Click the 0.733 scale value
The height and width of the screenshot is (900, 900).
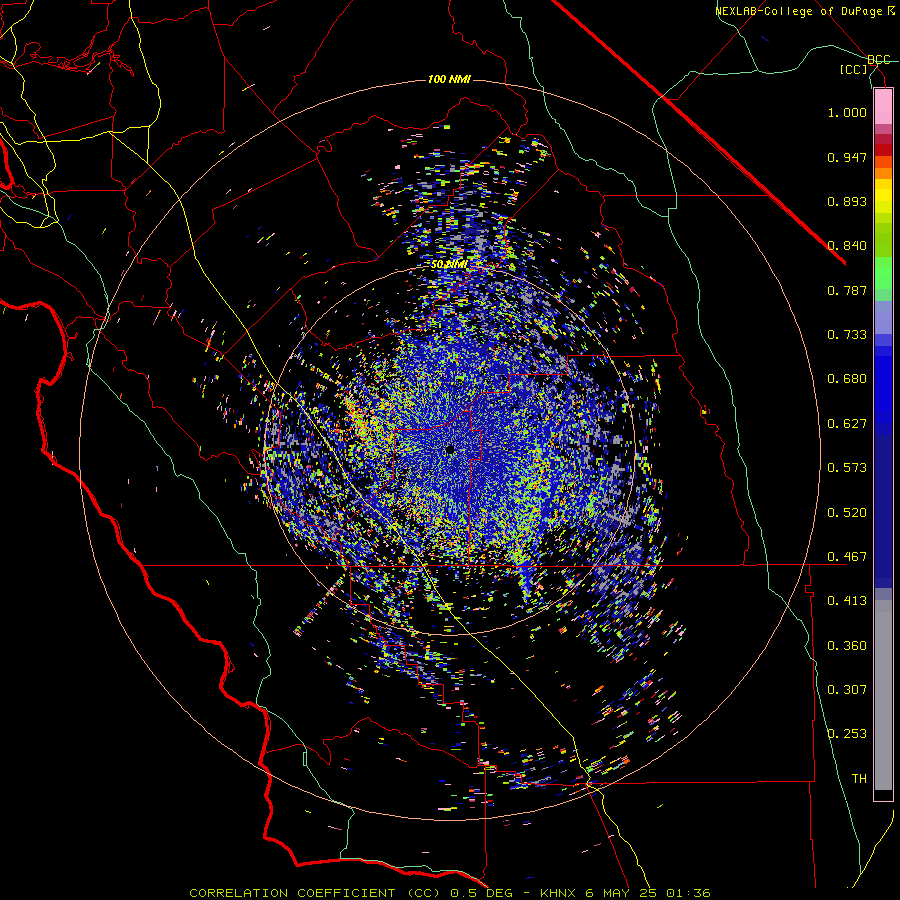847,335
